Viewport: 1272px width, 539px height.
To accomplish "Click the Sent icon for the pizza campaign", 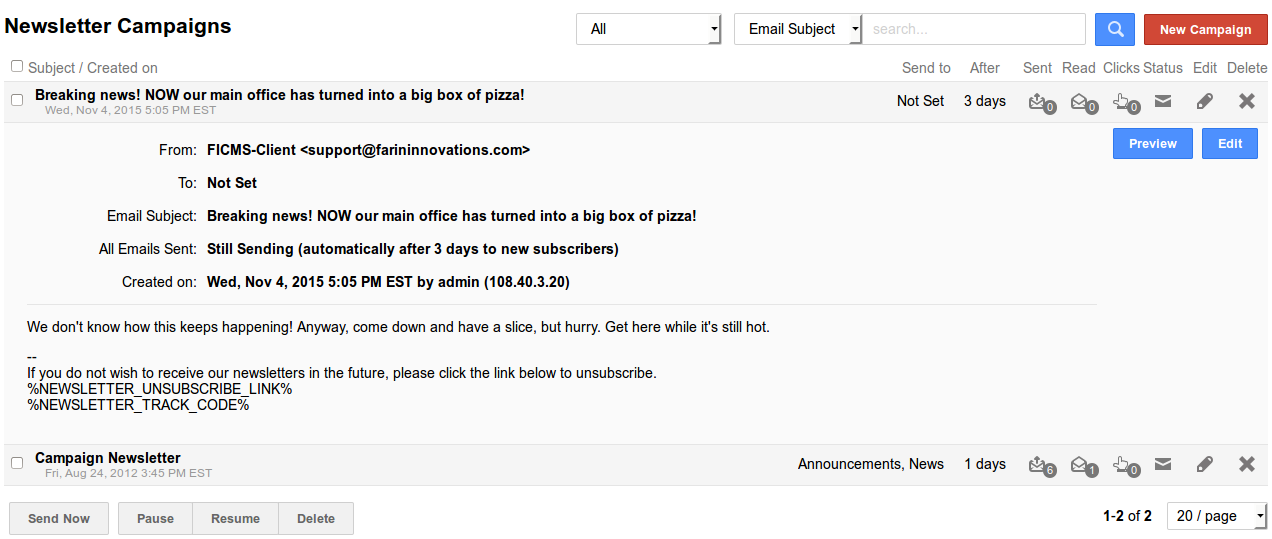I will (x=1039, y=101).
